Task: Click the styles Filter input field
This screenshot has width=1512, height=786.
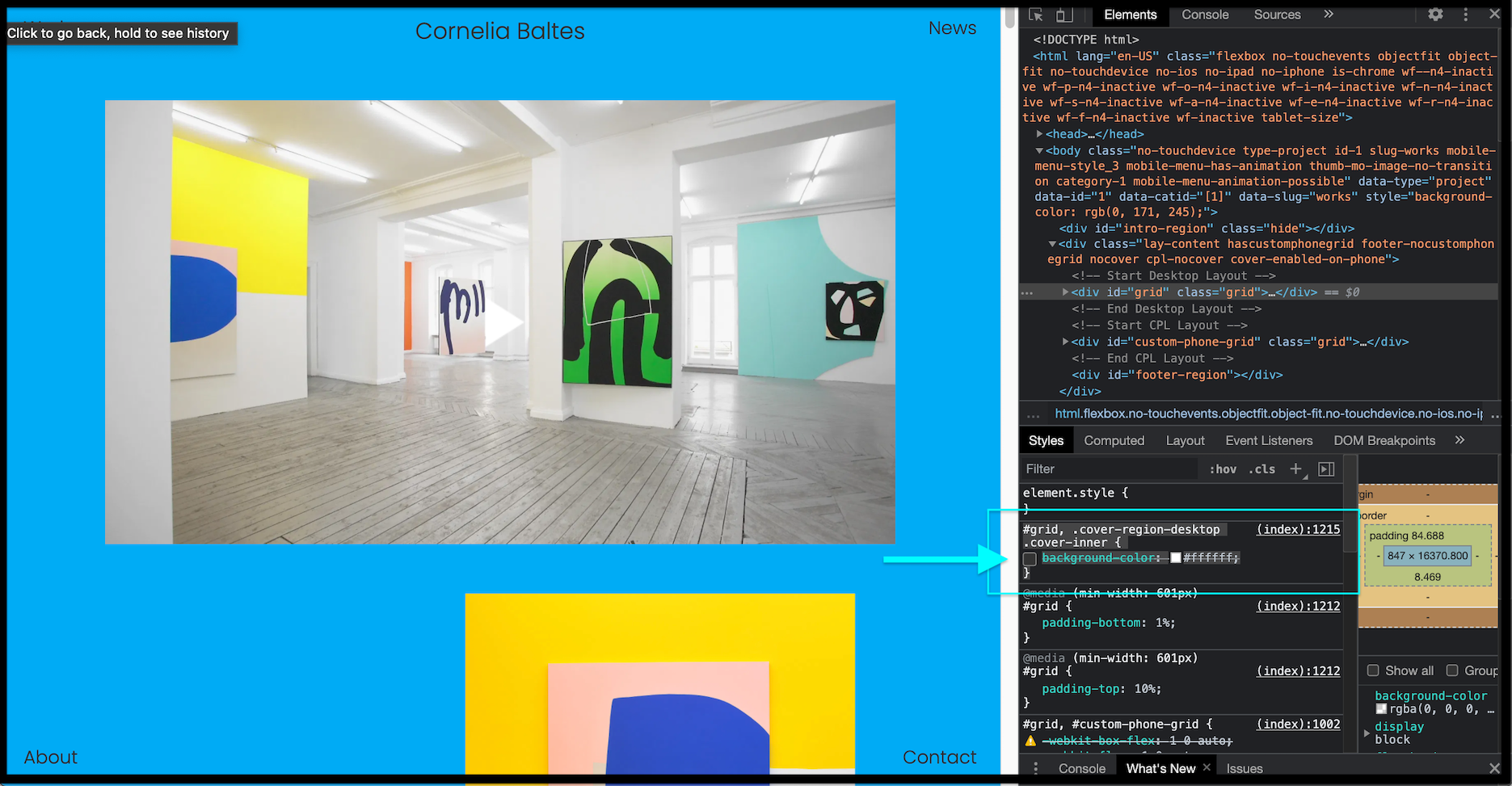Action: tap(1107, 469)
